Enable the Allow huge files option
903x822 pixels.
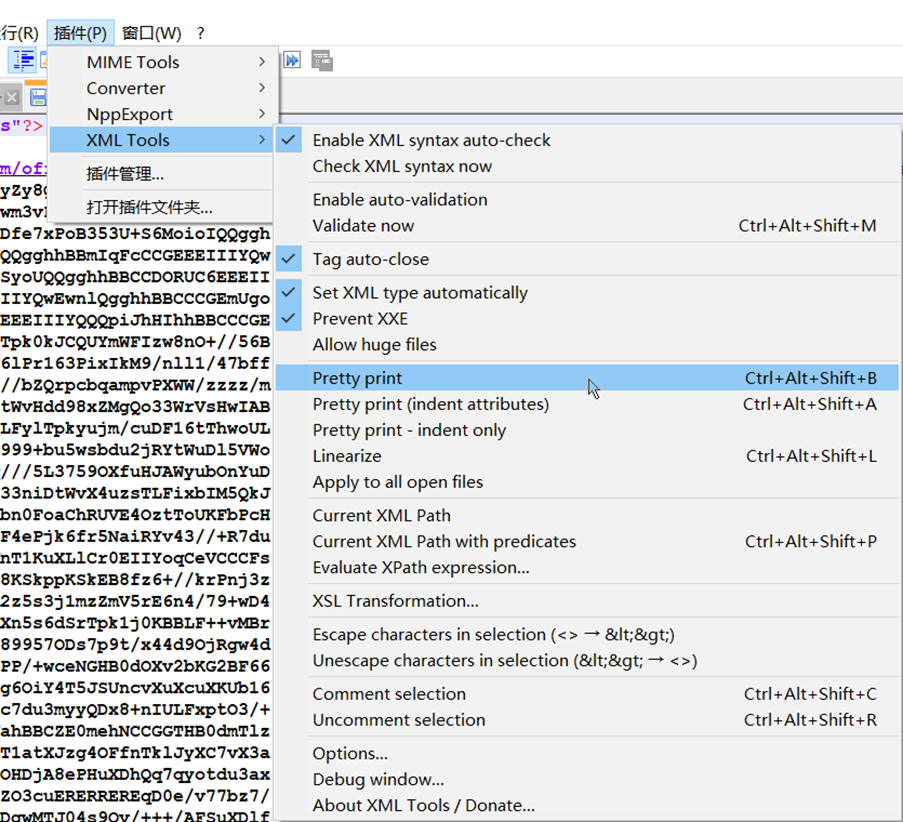coord(374,345)
